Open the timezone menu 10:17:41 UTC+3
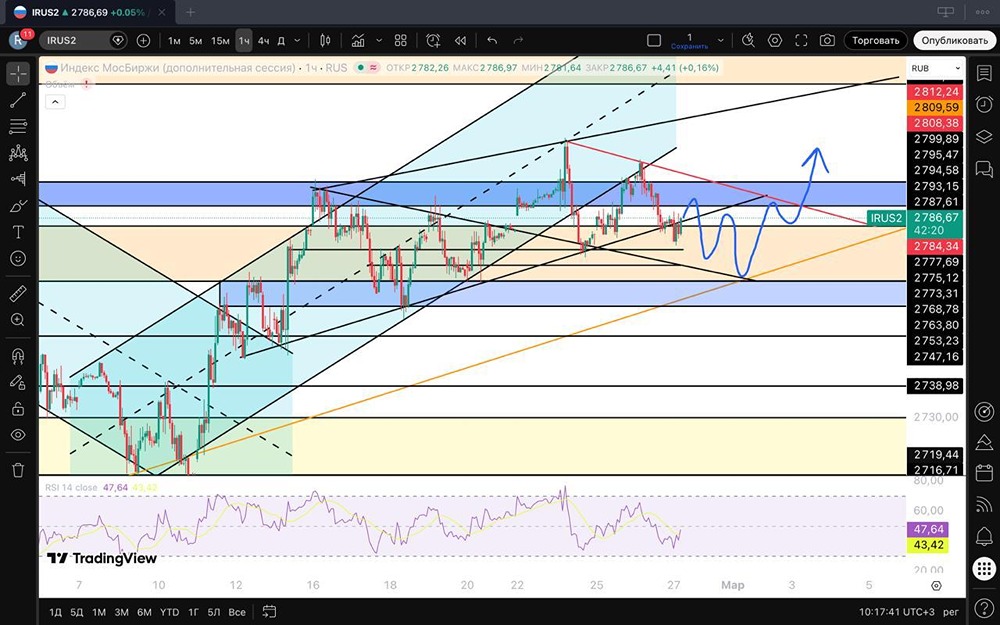The height and width of the screenshot is (625, 1000). click(897, 612)
